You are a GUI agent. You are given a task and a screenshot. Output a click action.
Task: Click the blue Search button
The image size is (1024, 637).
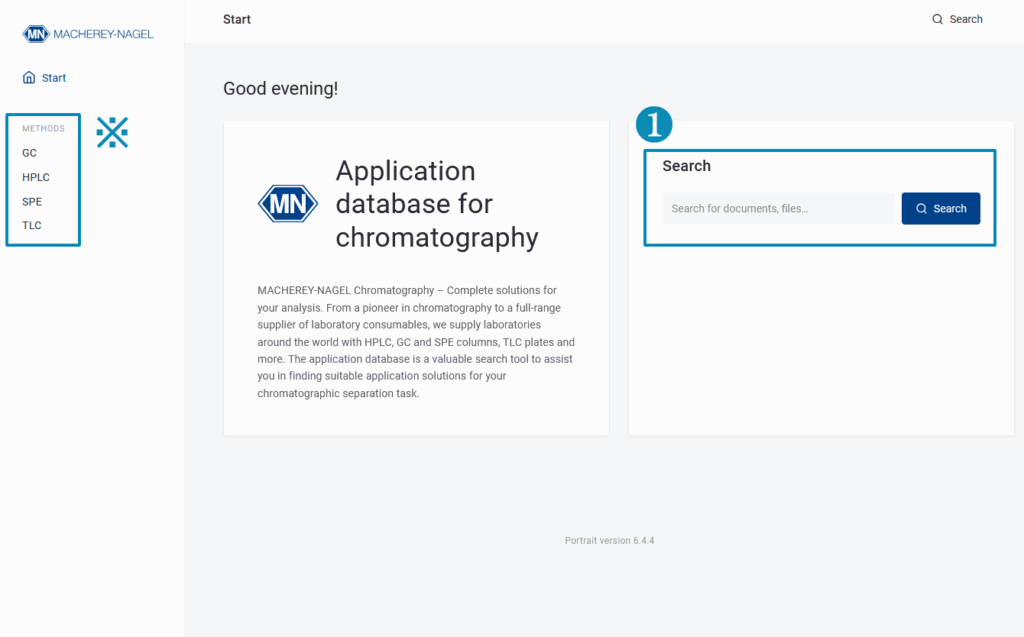(940, 208)
